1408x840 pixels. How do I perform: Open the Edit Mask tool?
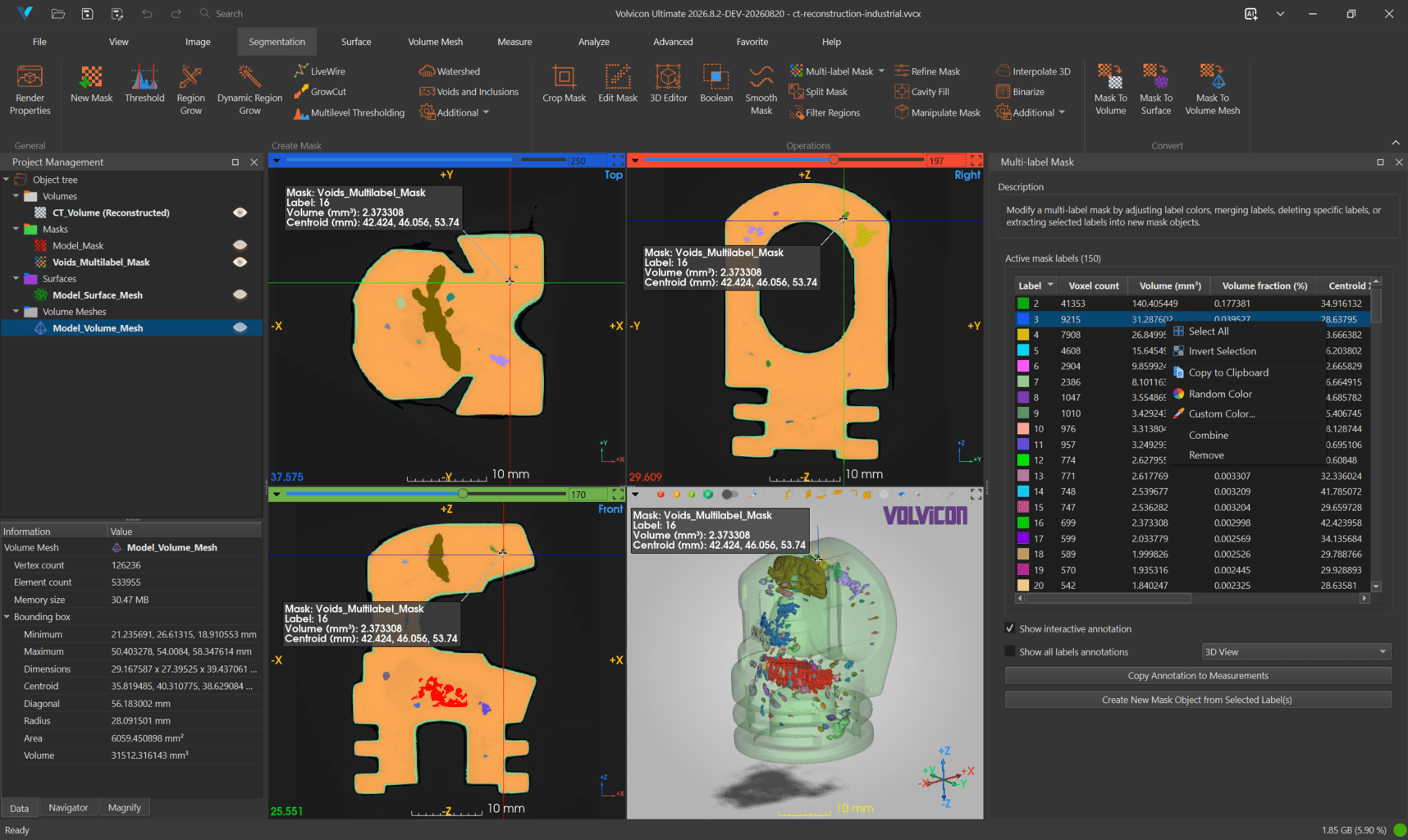(618, 84)
